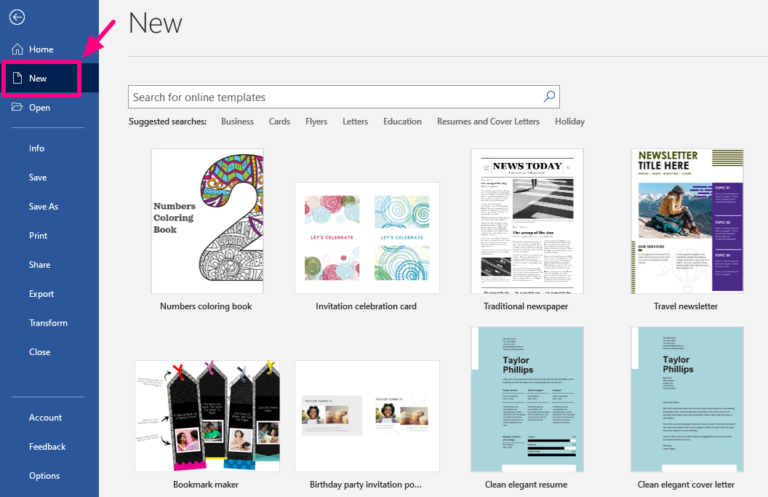Screen dimensions: 768x497
Task: Select the Transform option
Action: pos(48,323)
